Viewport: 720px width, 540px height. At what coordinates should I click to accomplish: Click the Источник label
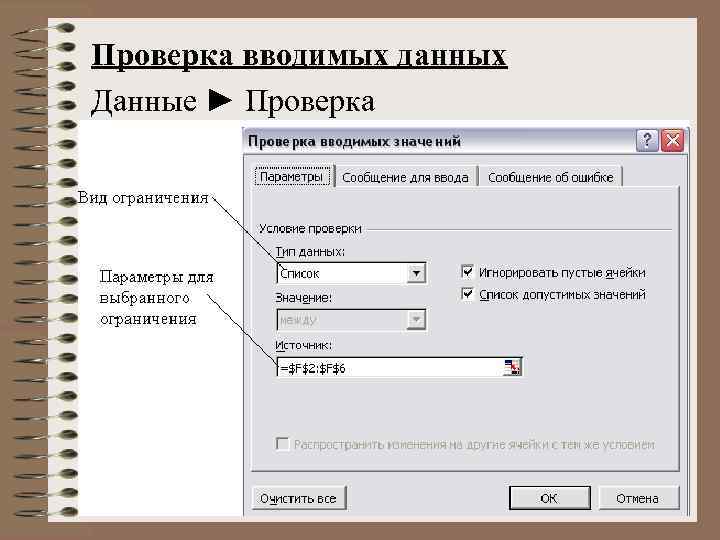[304, 345]
